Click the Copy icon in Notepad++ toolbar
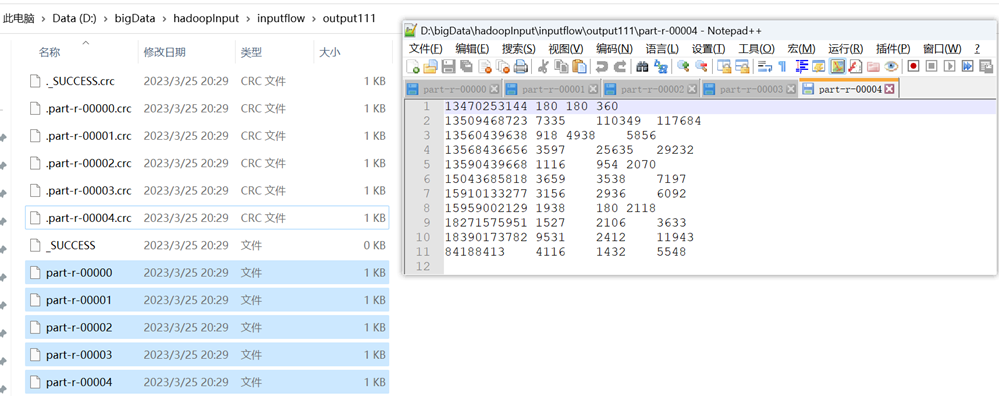999x396 pixels. (561, 66)
